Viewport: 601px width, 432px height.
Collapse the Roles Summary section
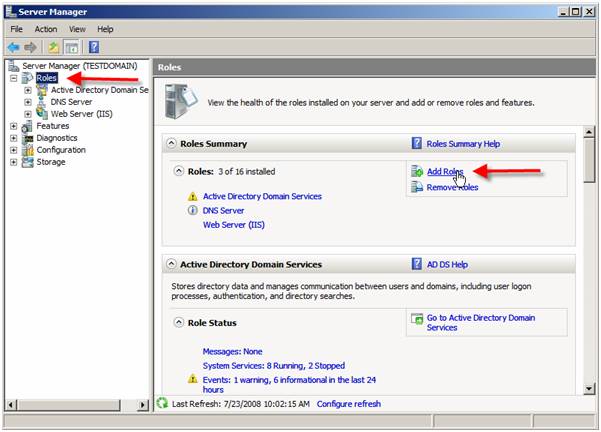click(171, 143)
